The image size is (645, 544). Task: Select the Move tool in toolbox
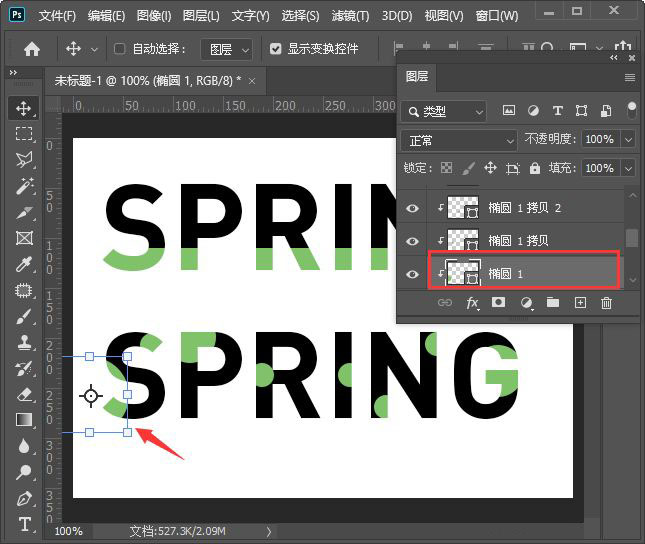23,109
